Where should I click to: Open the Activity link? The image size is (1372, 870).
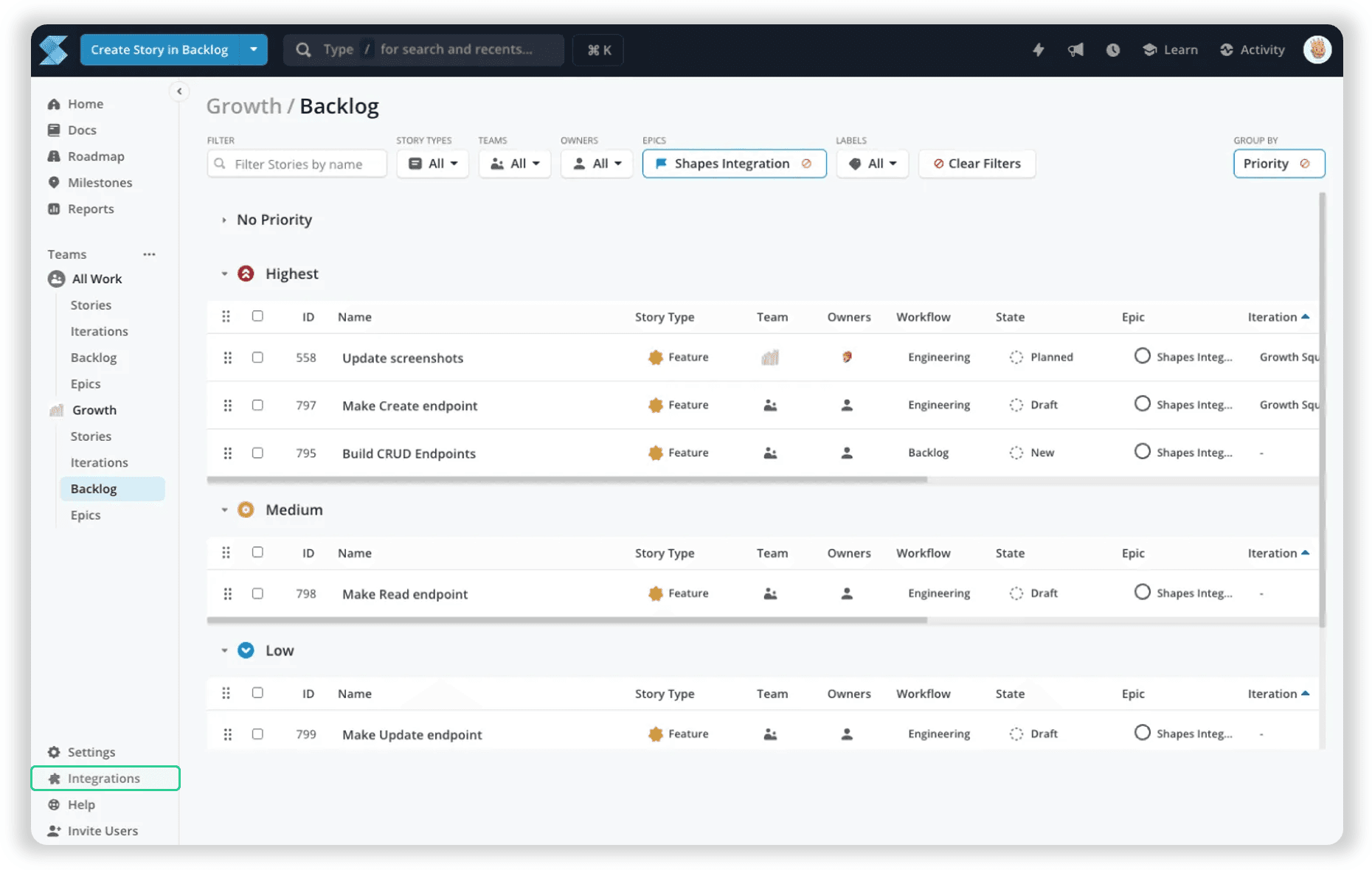pyautogui.click(x=1252, y=50)
